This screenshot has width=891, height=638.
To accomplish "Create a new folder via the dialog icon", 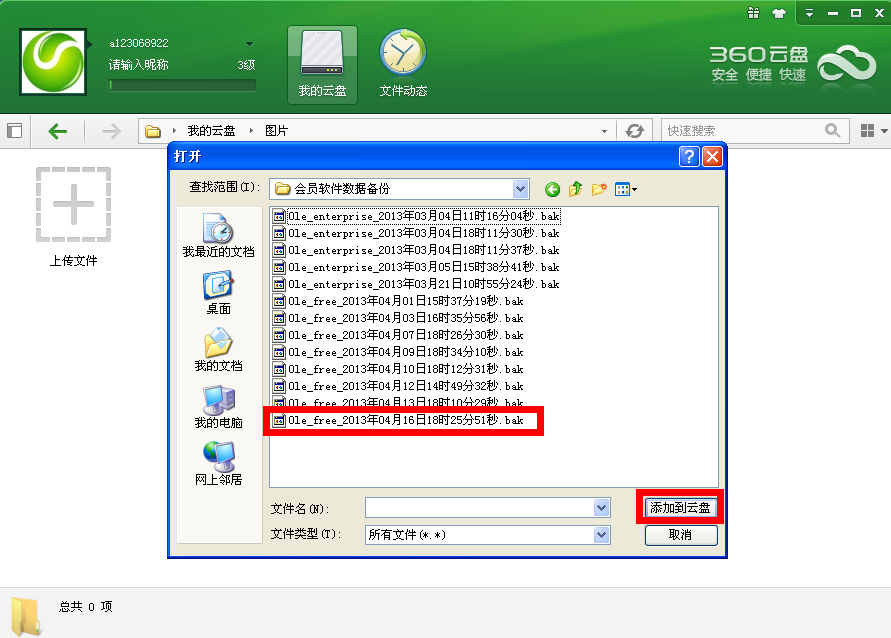I will coord(599,188).
